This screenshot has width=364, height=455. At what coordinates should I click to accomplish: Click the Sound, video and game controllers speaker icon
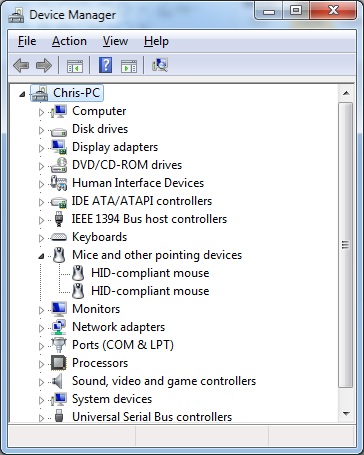pos(57,381)
